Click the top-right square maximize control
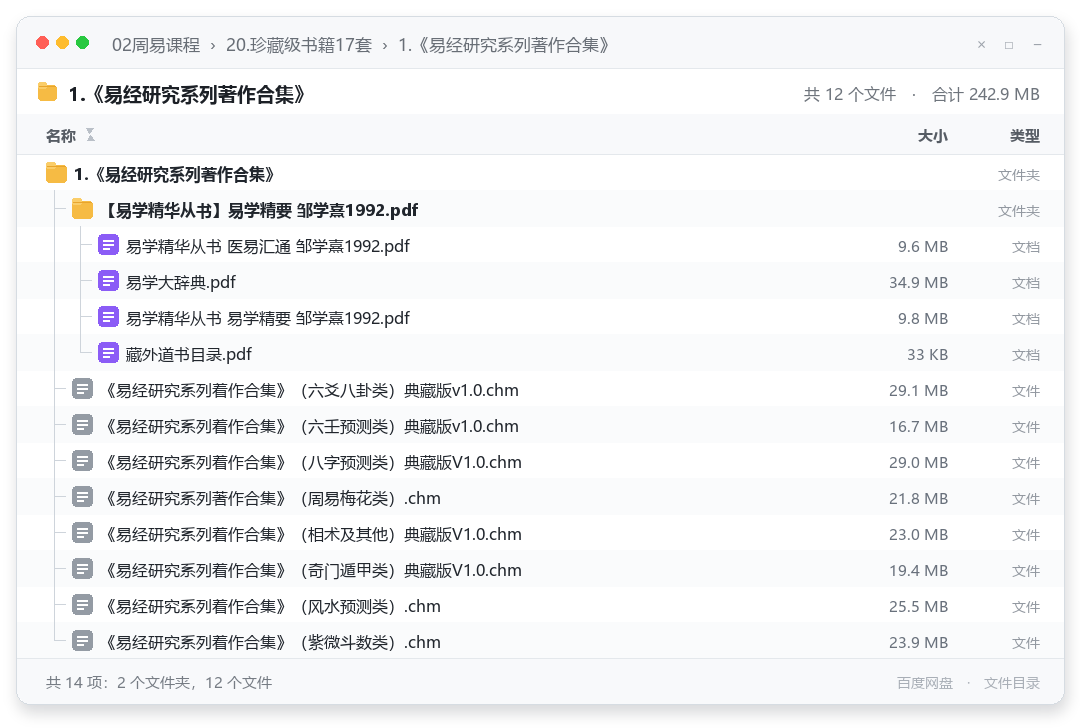1080x728 pixels. 1009,45
